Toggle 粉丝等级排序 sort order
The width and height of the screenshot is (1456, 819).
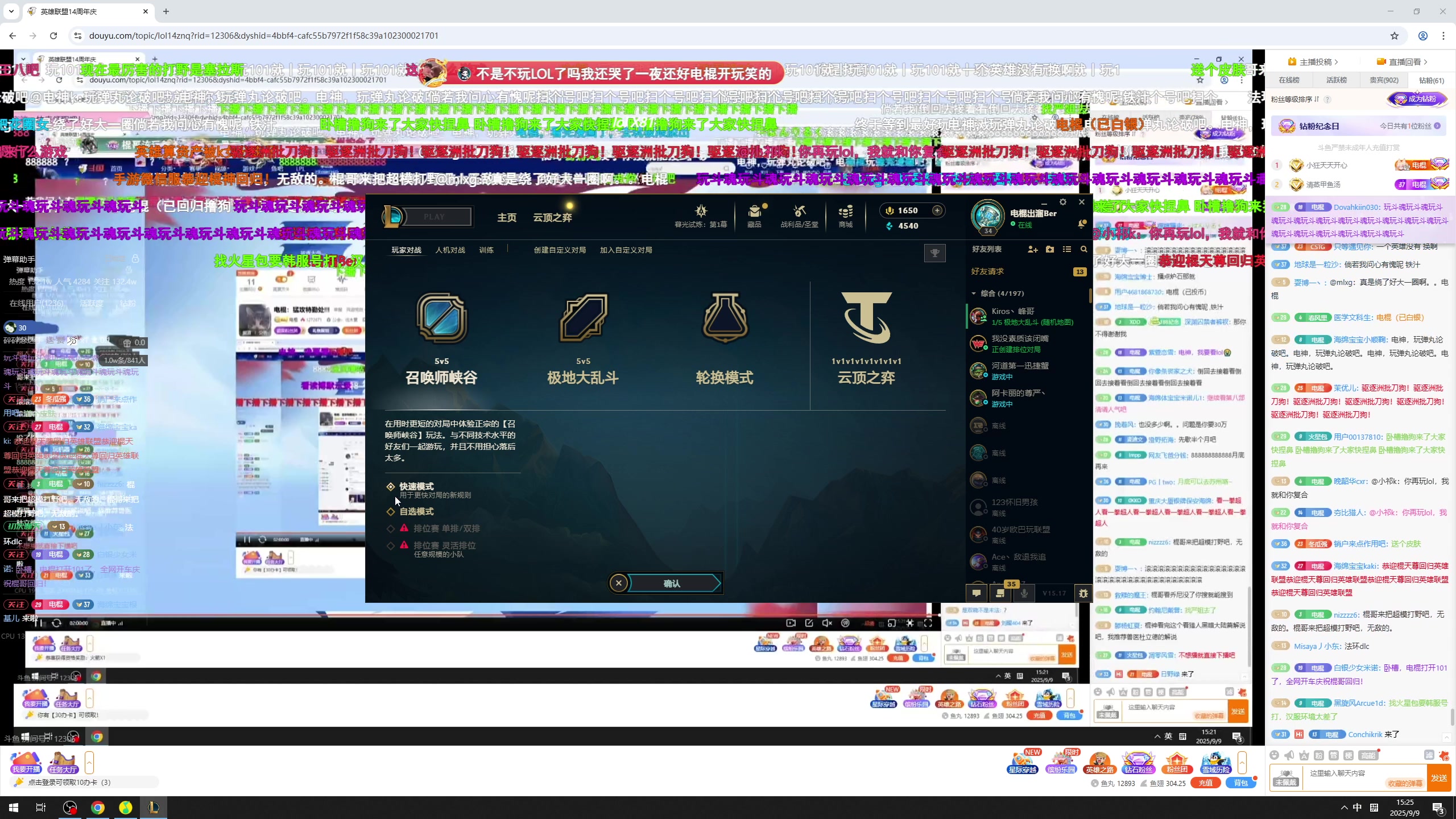tap(1295, 99)
